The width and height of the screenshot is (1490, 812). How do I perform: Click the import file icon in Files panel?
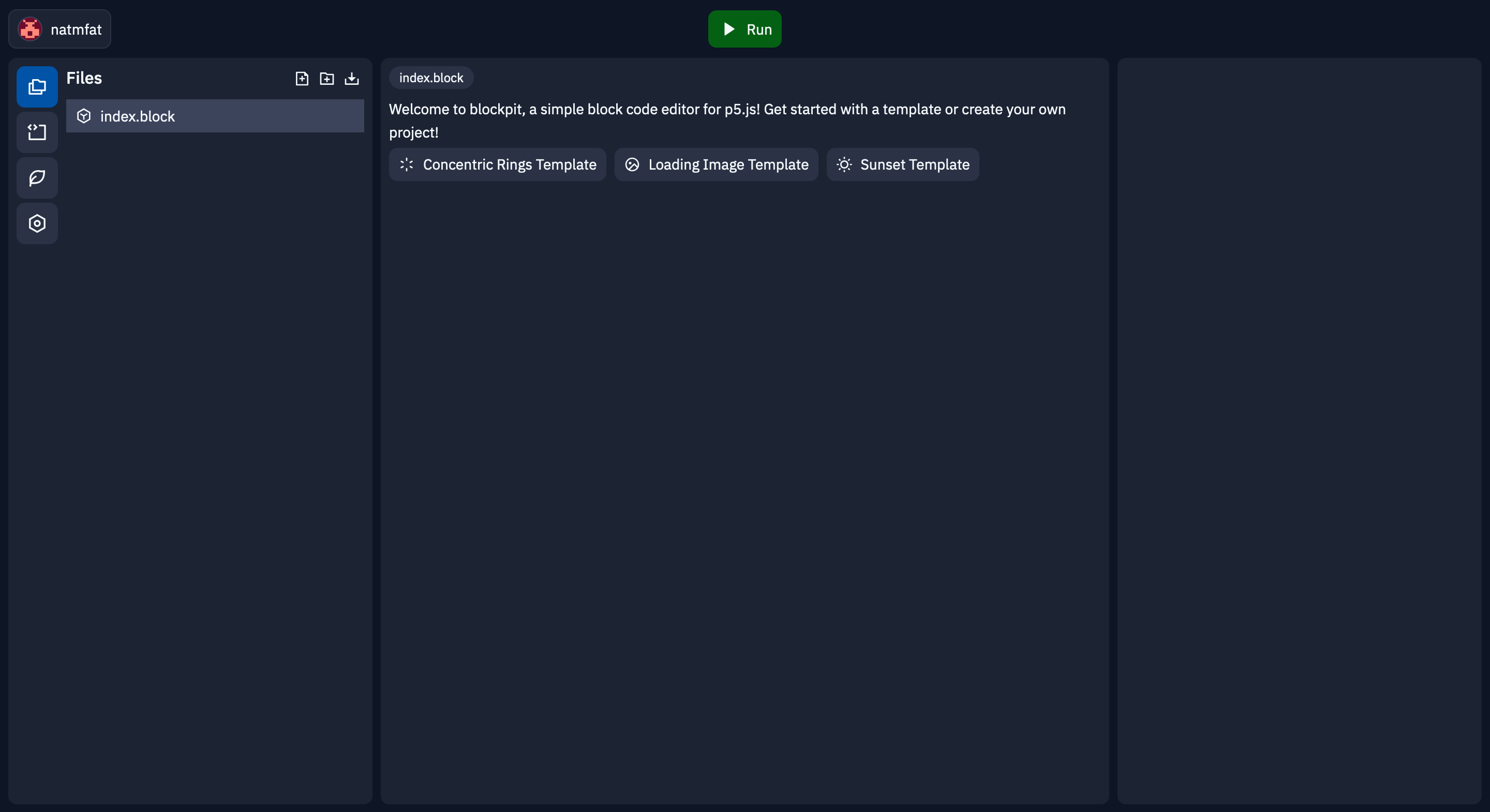click(351, 77)
